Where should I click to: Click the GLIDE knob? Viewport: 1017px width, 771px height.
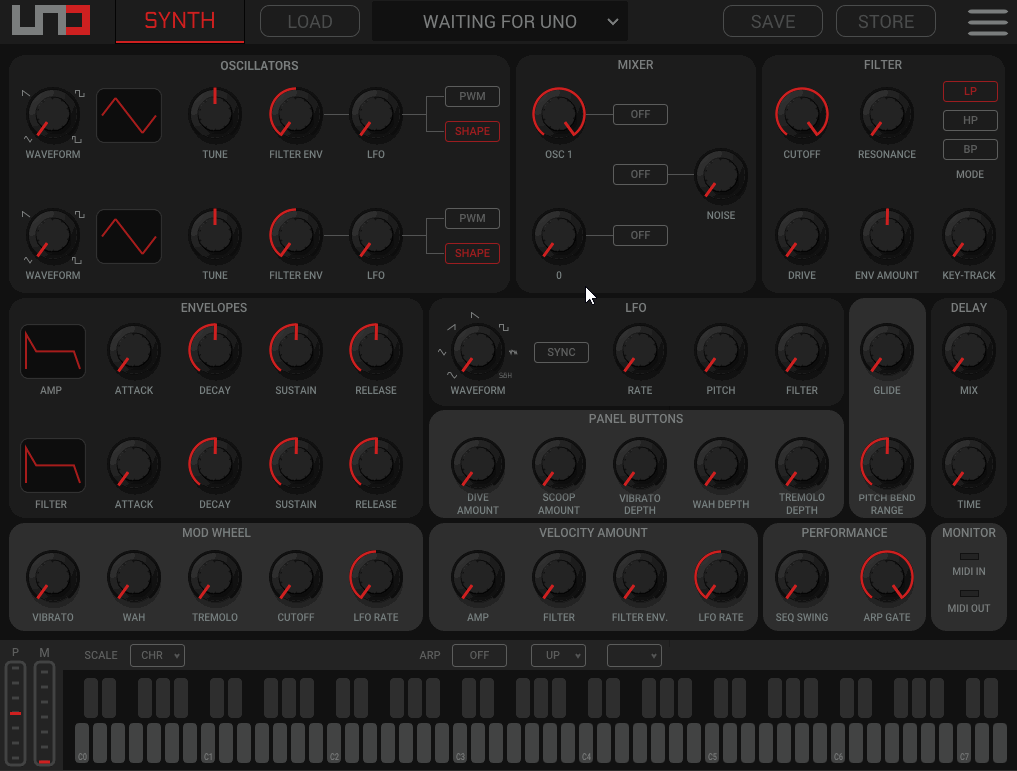[x=887, y=351]
